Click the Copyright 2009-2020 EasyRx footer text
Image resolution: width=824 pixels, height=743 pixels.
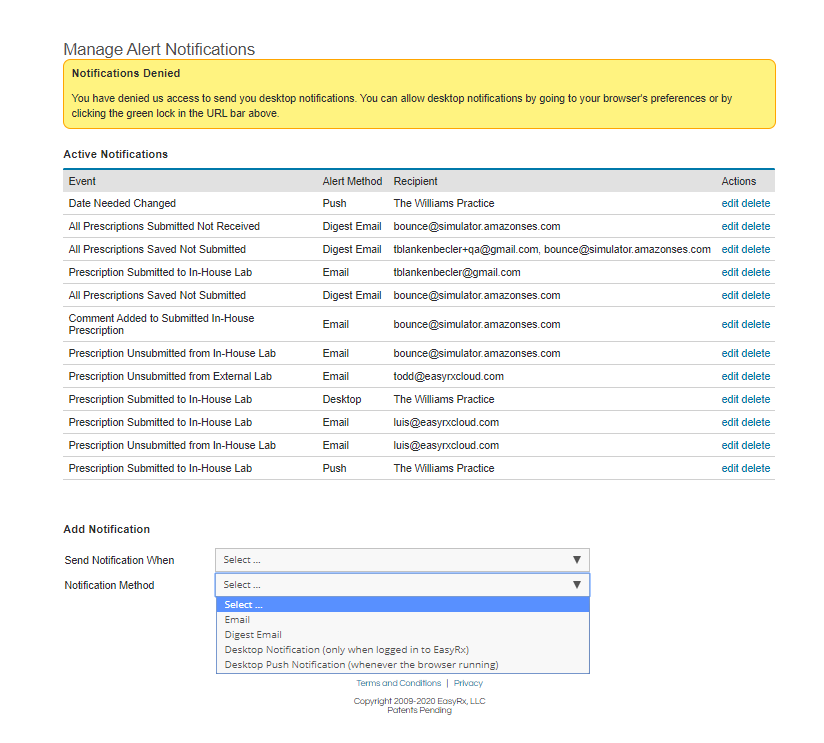pos(419,701)
